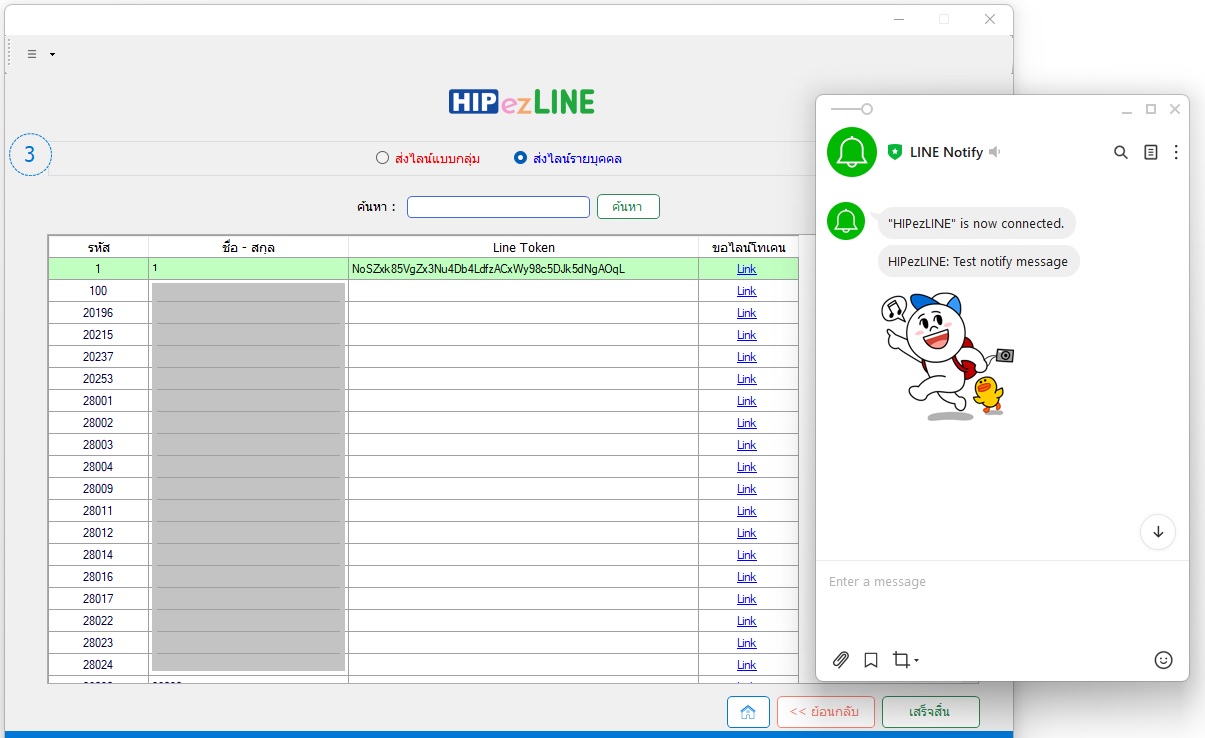Image resolution: width=1205 pixels, height=738 pixels.
Task: Toggle the muted speaker icon beside LINE Notify
Action: pos(995,152)
